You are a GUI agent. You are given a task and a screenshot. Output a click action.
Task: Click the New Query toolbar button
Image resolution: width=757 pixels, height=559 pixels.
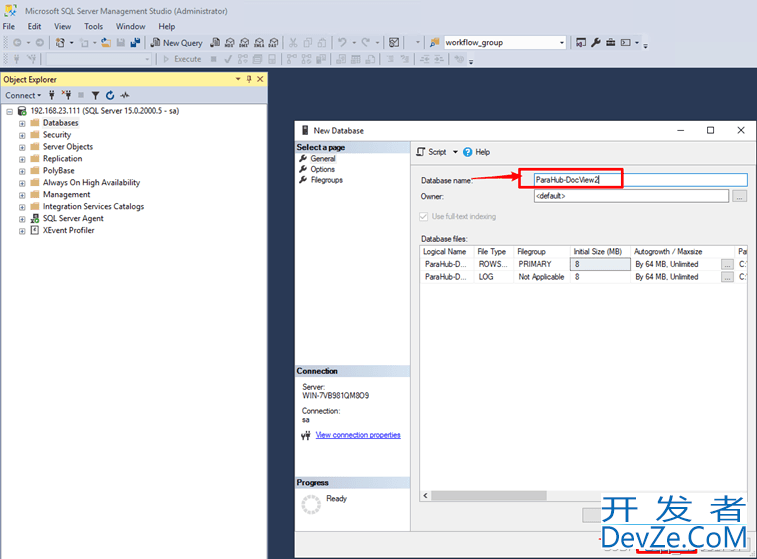176,43
